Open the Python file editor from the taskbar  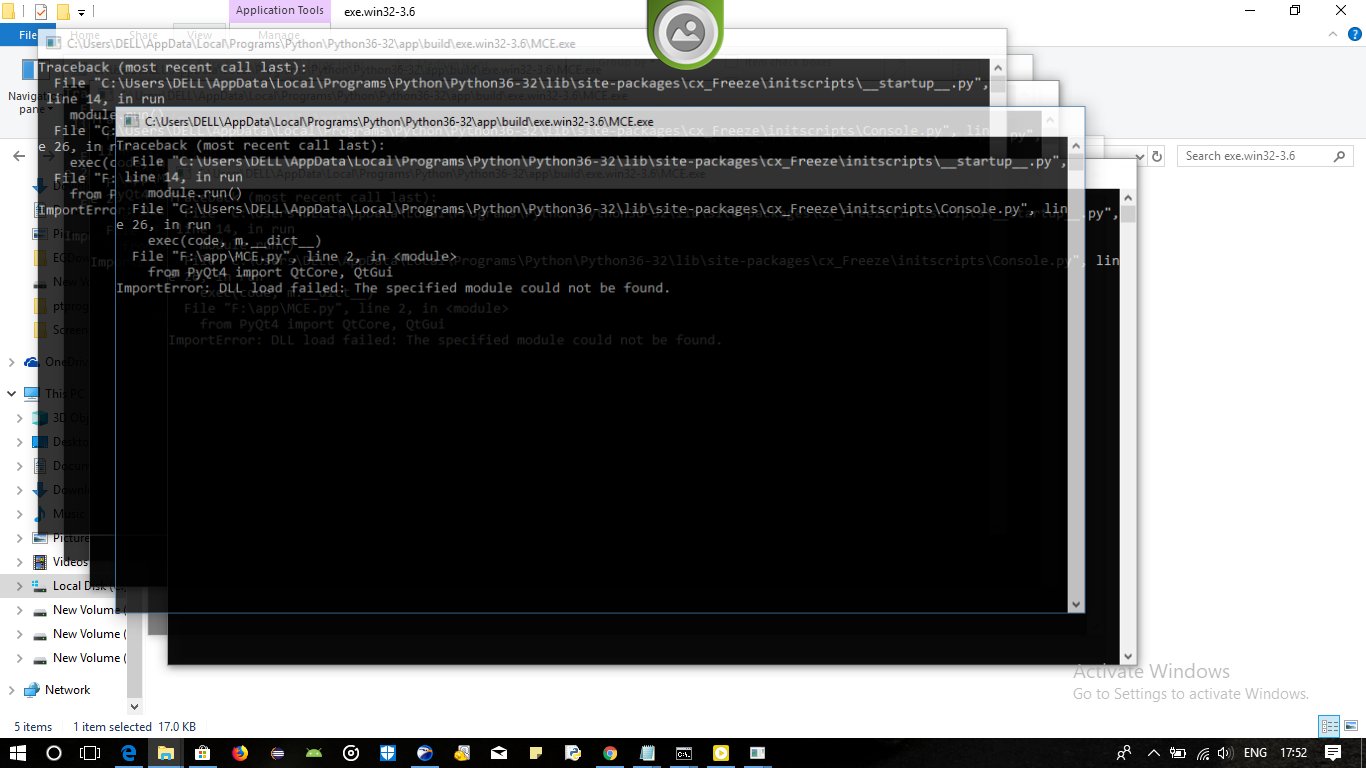(570, 753)
